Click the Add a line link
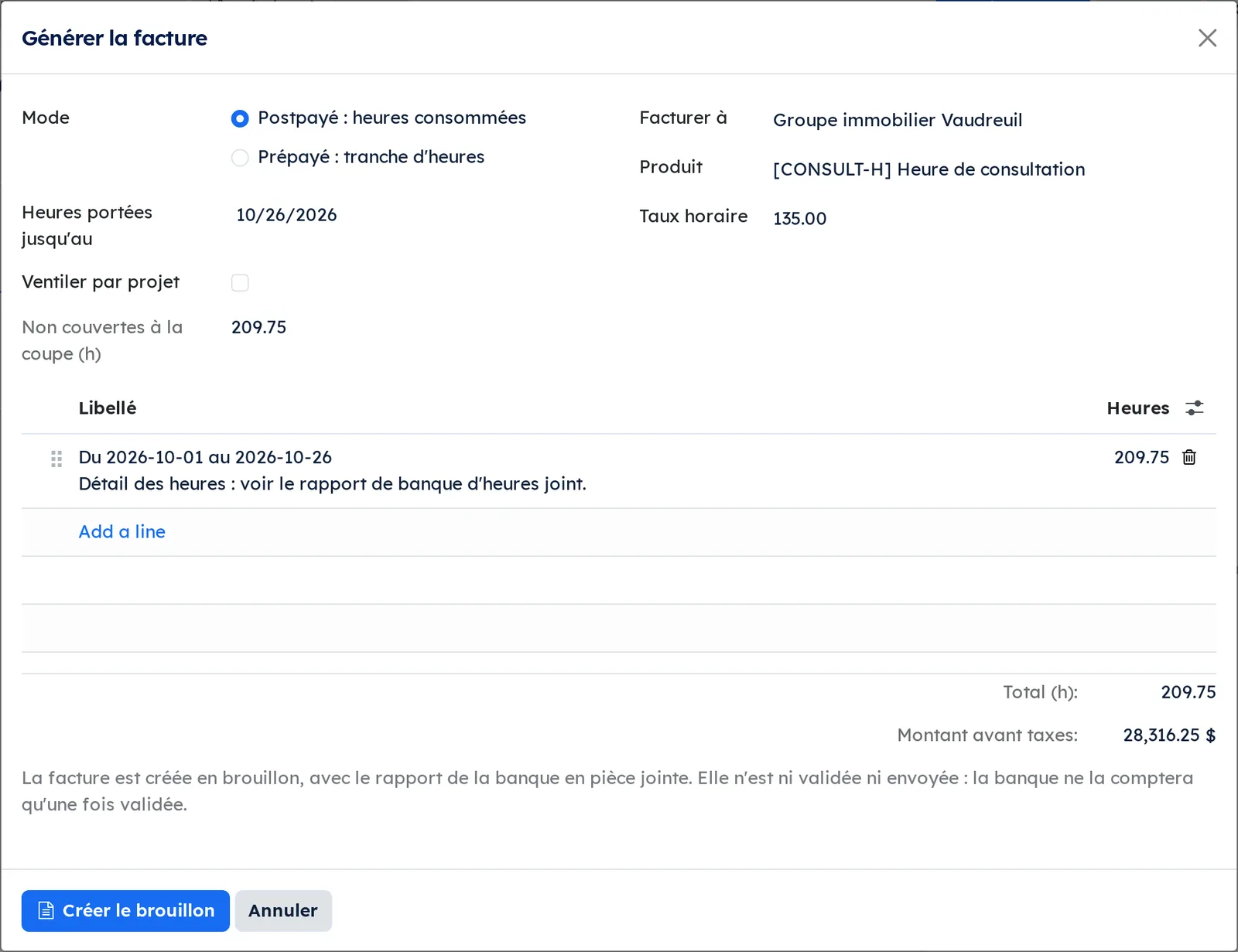The image size is (1238, 952). pos(122,532)
